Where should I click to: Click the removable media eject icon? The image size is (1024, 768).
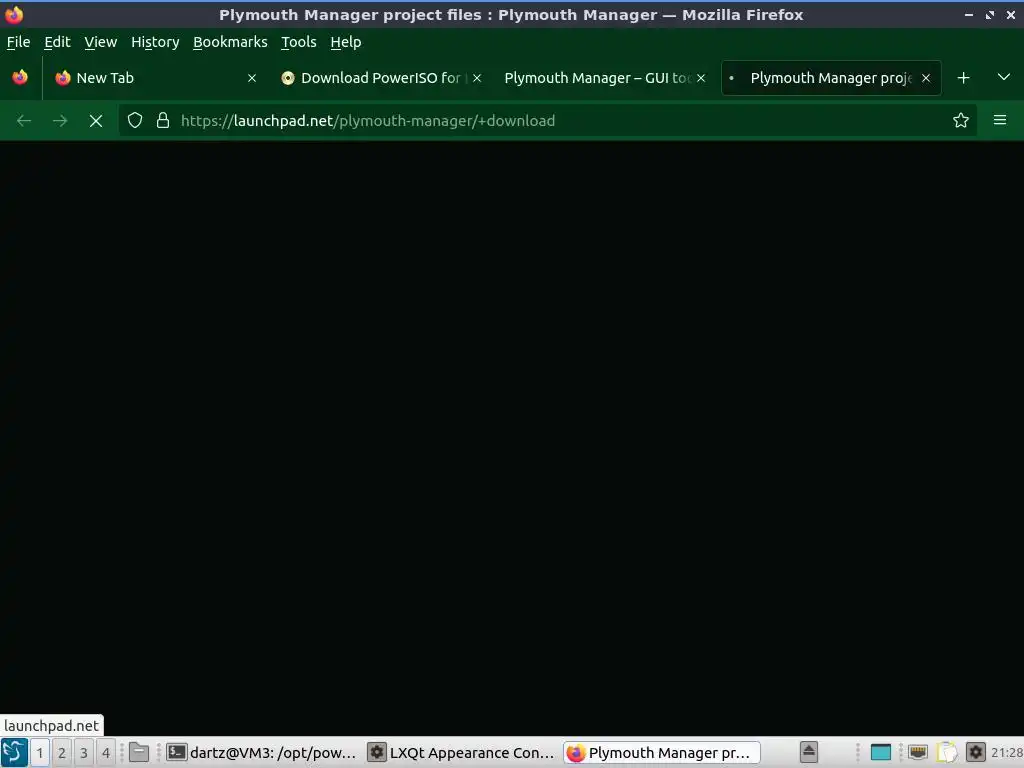click(808, 752)
